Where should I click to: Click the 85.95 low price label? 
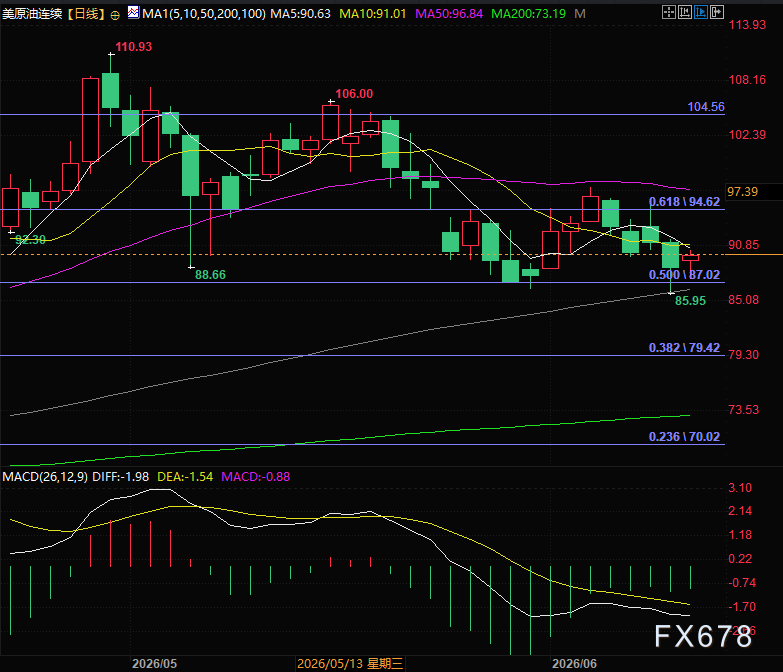[691, 301]
